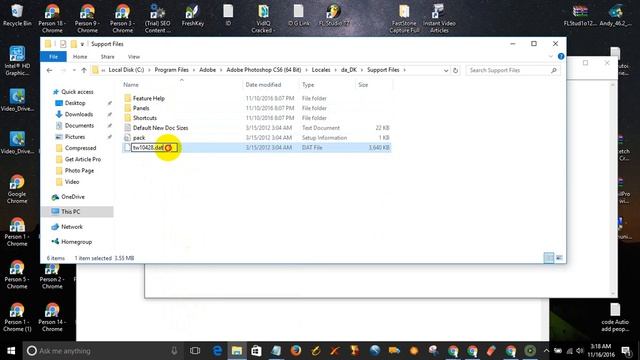
Task: Go up one folder level with Up arrow
Action: pyautogui.click(x=84, y=70)
